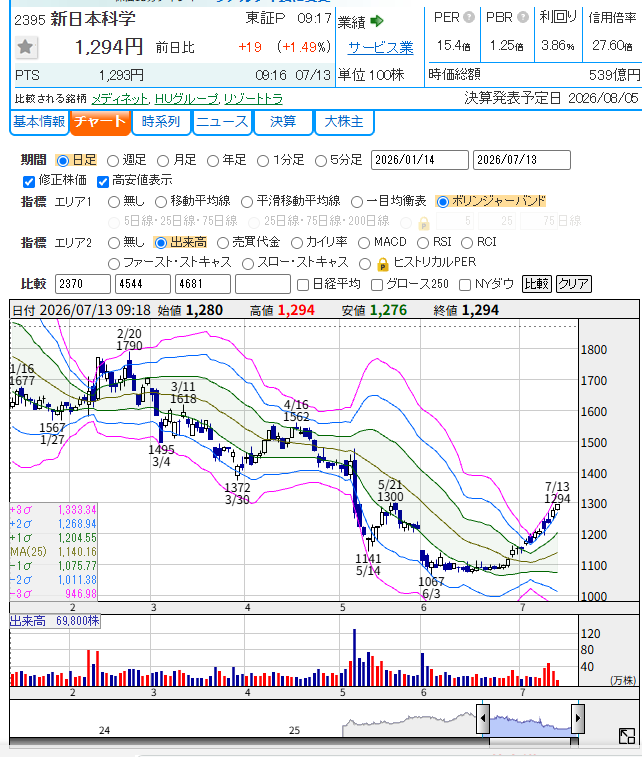Image resolution: width=642 pixels, height=757 pixels.
Task: Open the HUグループ comparison link
Action: click(186, 99)
